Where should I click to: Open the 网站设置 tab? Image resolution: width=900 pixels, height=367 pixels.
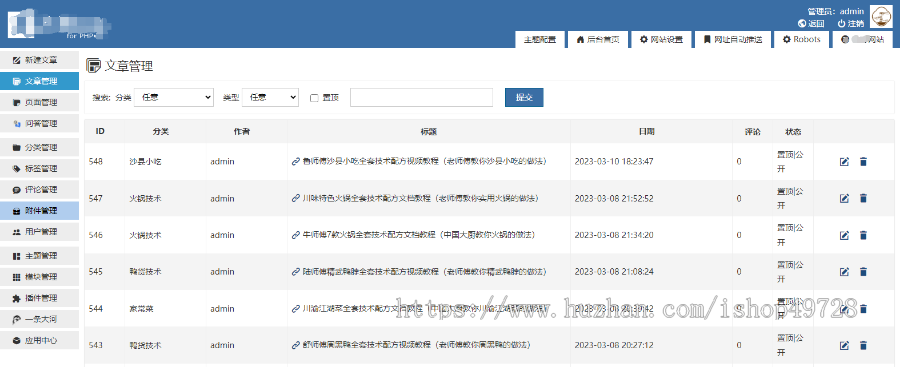(x=661, y=40)
